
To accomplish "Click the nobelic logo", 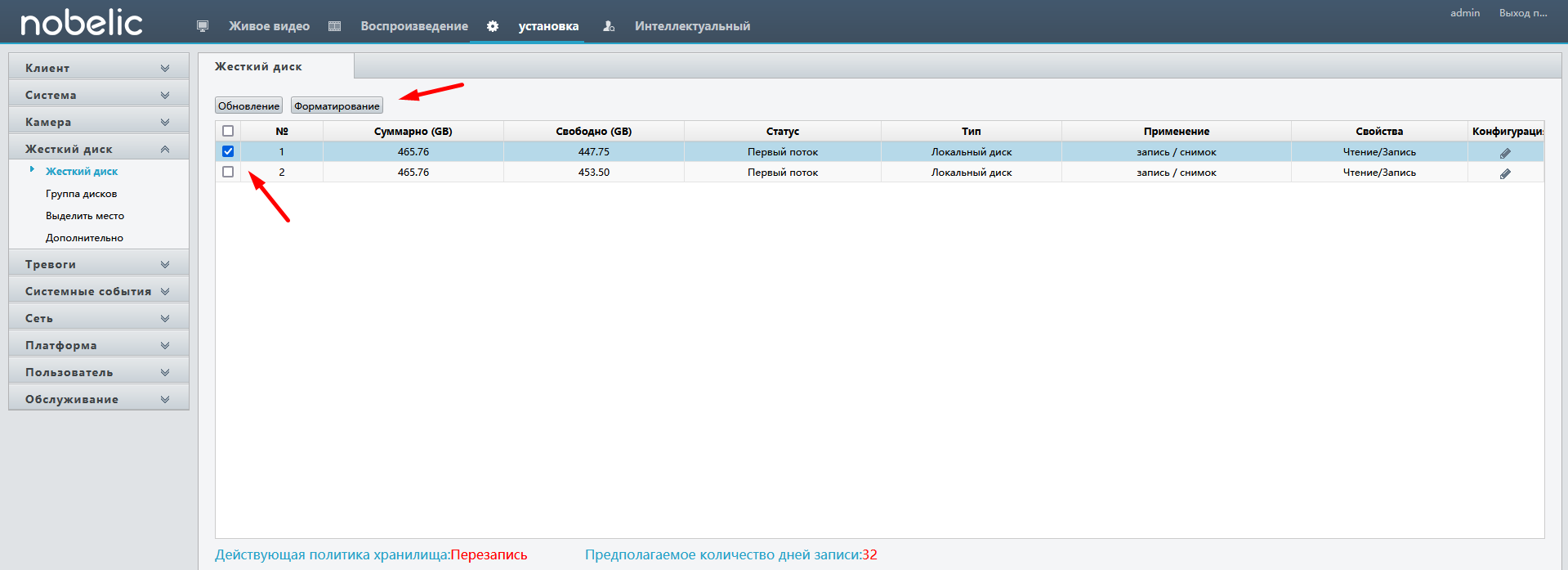I will [x=82, y=23].
